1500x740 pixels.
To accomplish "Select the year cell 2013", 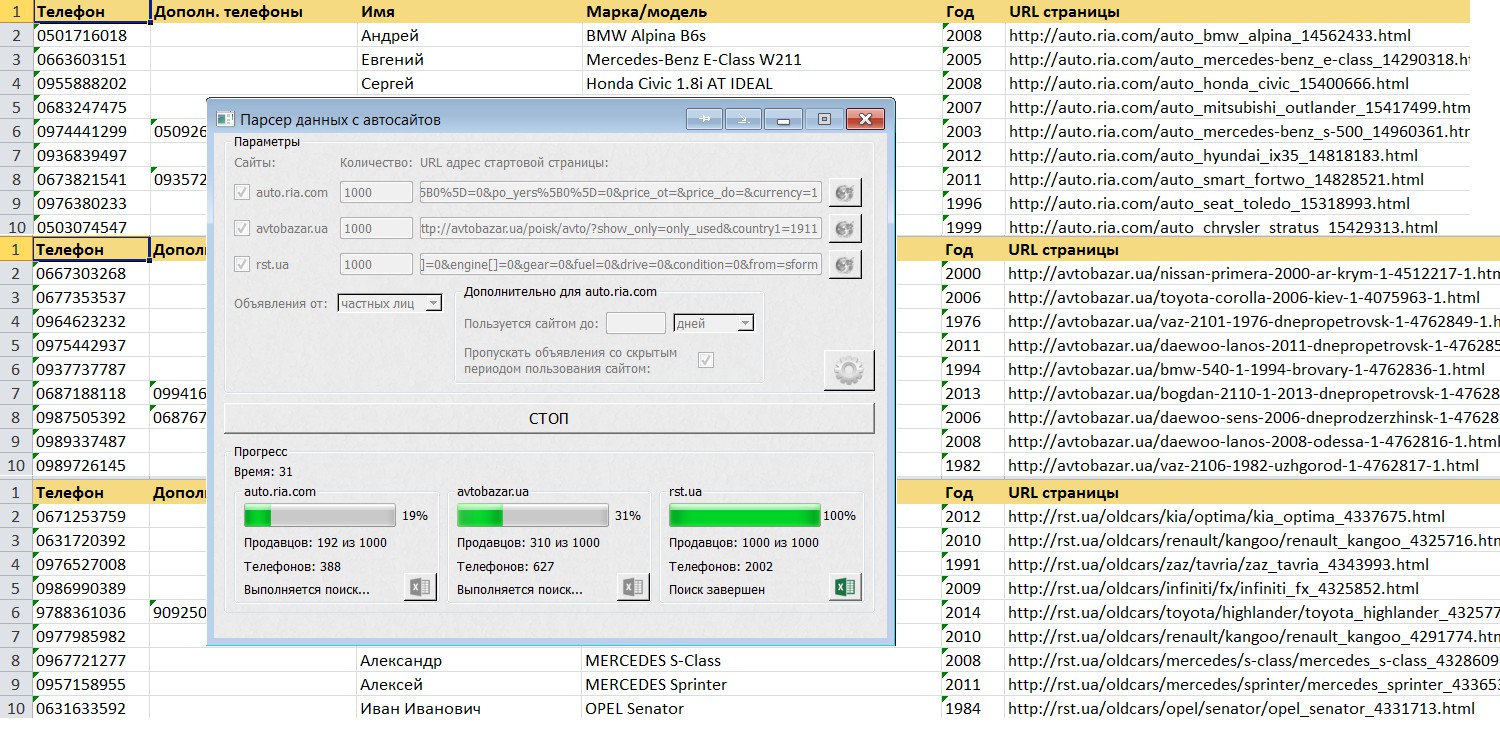I will coord(972,393).
